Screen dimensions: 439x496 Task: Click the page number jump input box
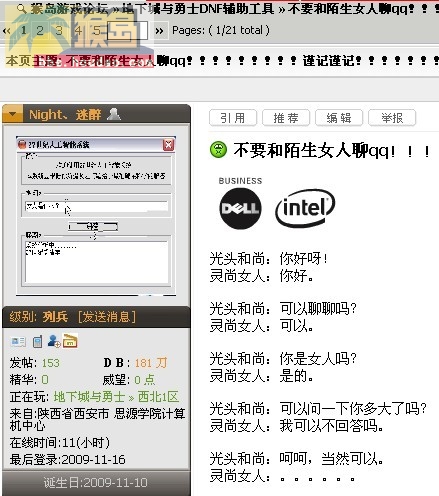pos(127,31)
